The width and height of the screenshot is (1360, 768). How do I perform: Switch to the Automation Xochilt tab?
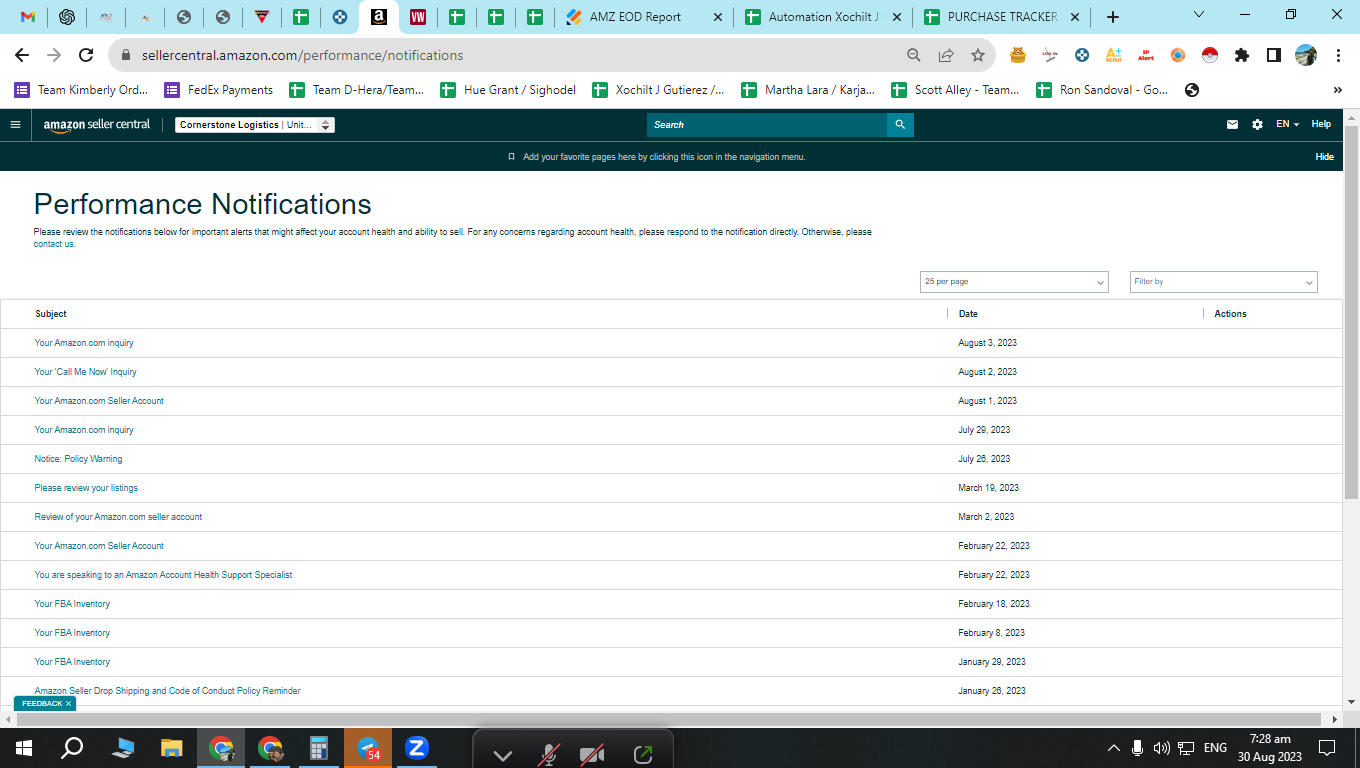click(x=823, y=17)
